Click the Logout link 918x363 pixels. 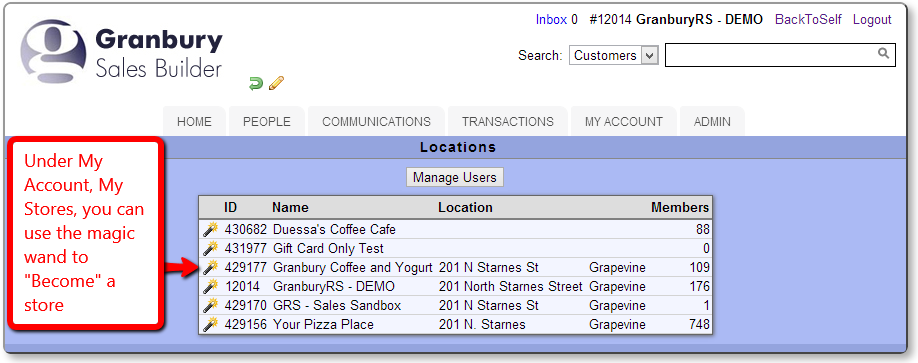coord(872,19)
